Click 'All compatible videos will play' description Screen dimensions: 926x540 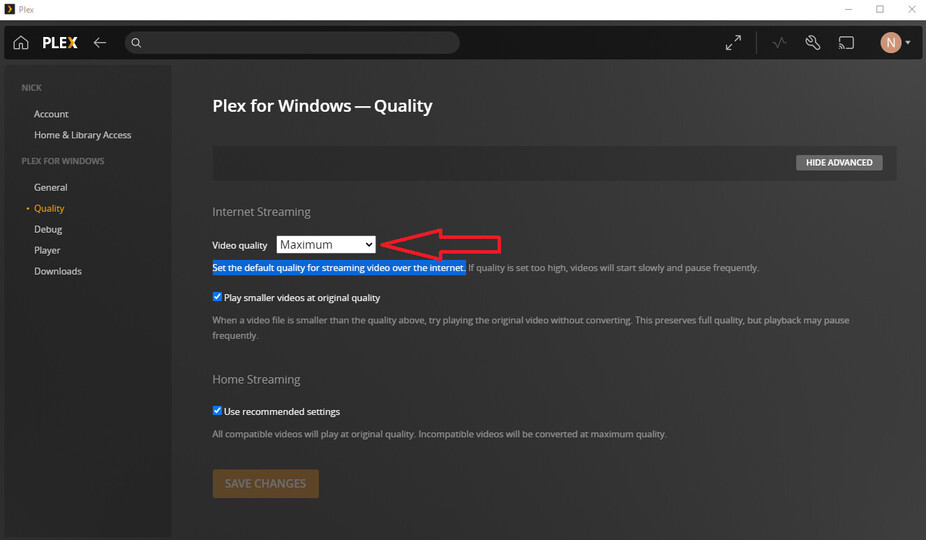[x=439, y=434]
